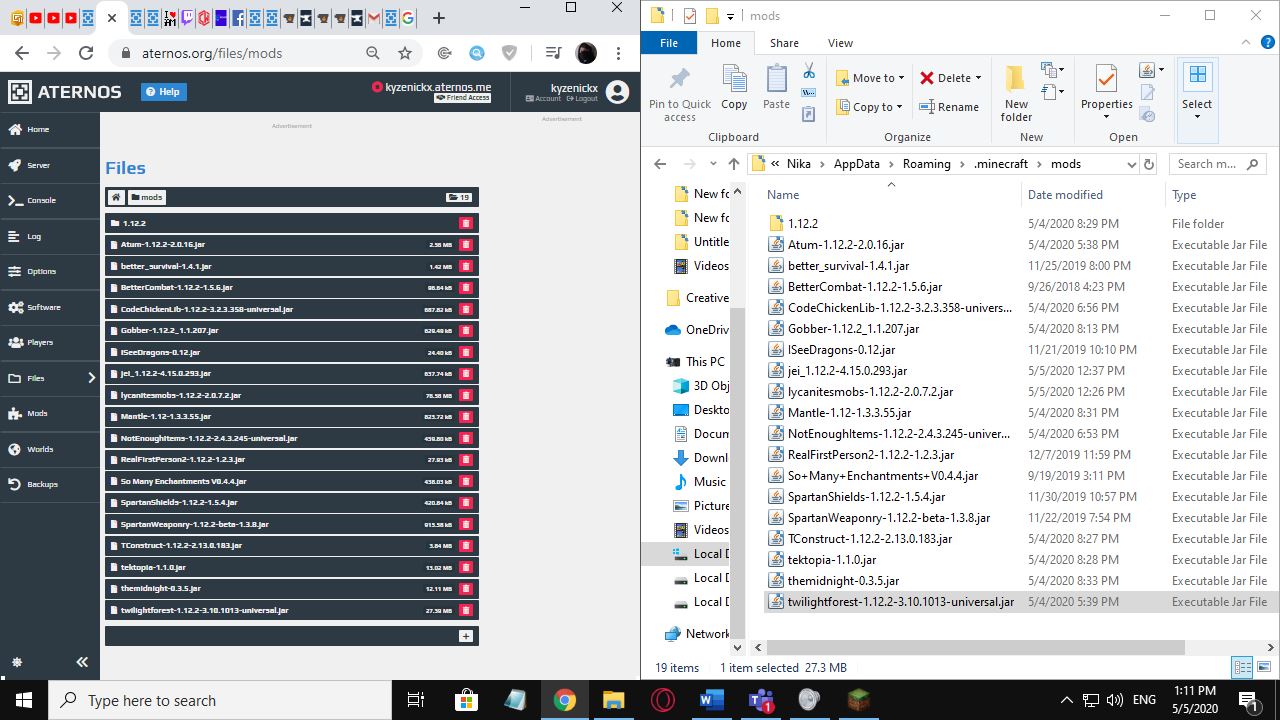Click the Windows taskbar search box
Viewport: 1280px width, 720px height.
coord(220,700)
